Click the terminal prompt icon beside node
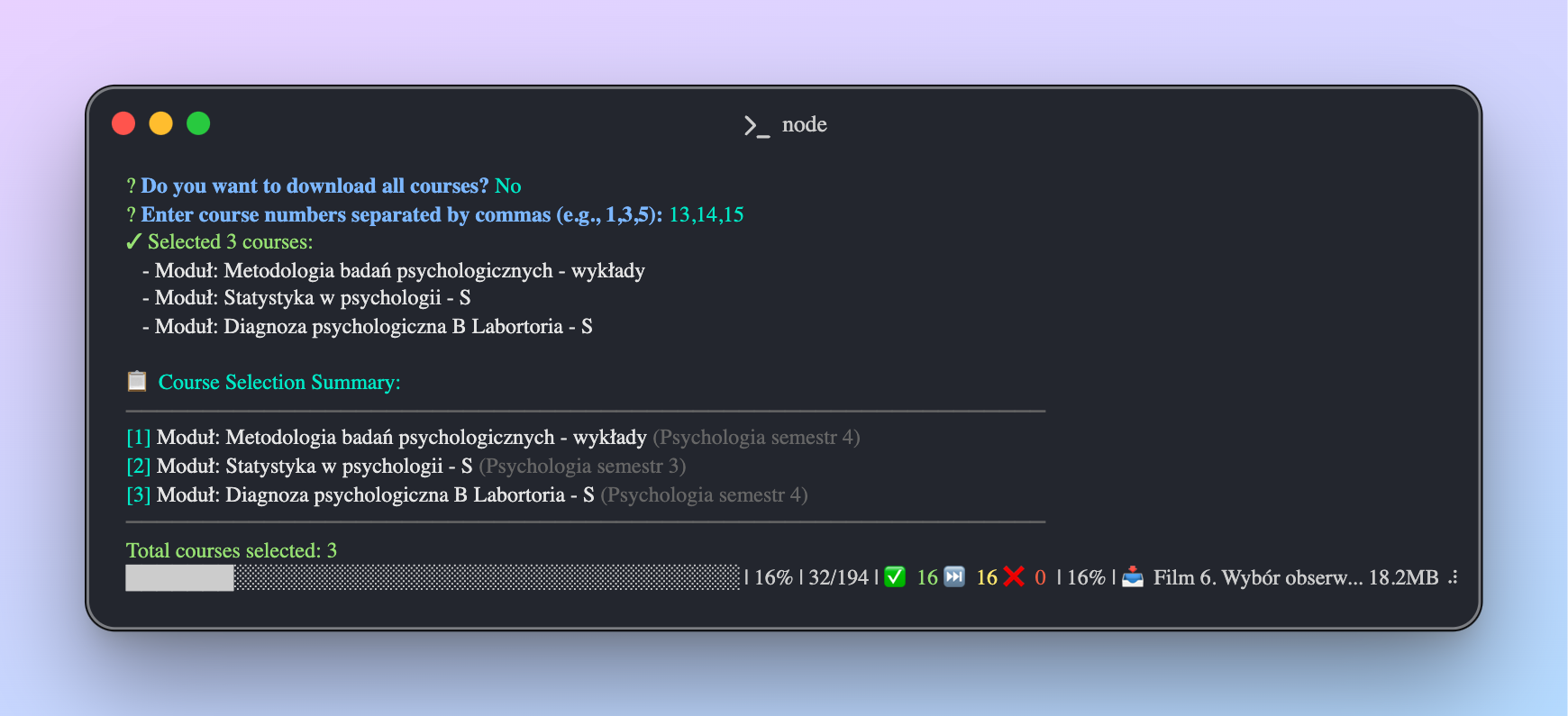 (756, 126)
